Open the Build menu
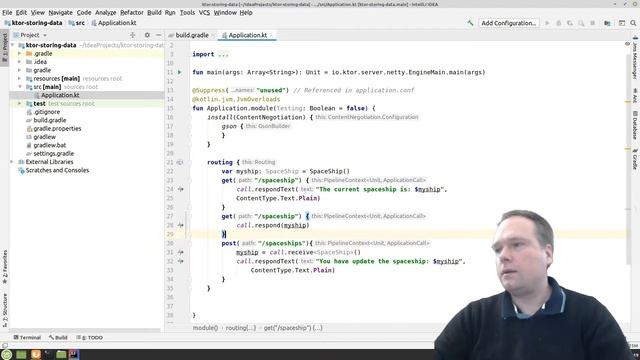This screenshot has height=360, width=640. coord(154,13)
